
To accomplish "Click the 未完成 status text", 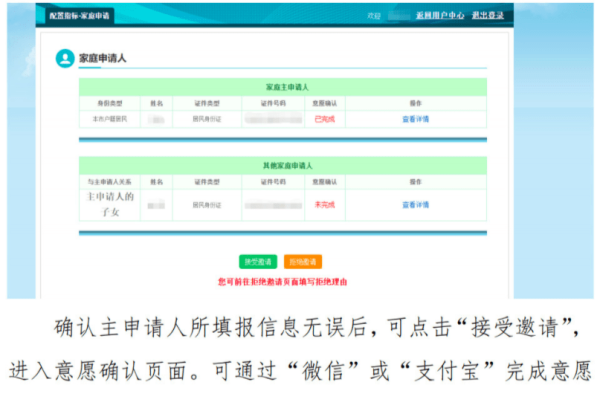I will tap(324, 205).
